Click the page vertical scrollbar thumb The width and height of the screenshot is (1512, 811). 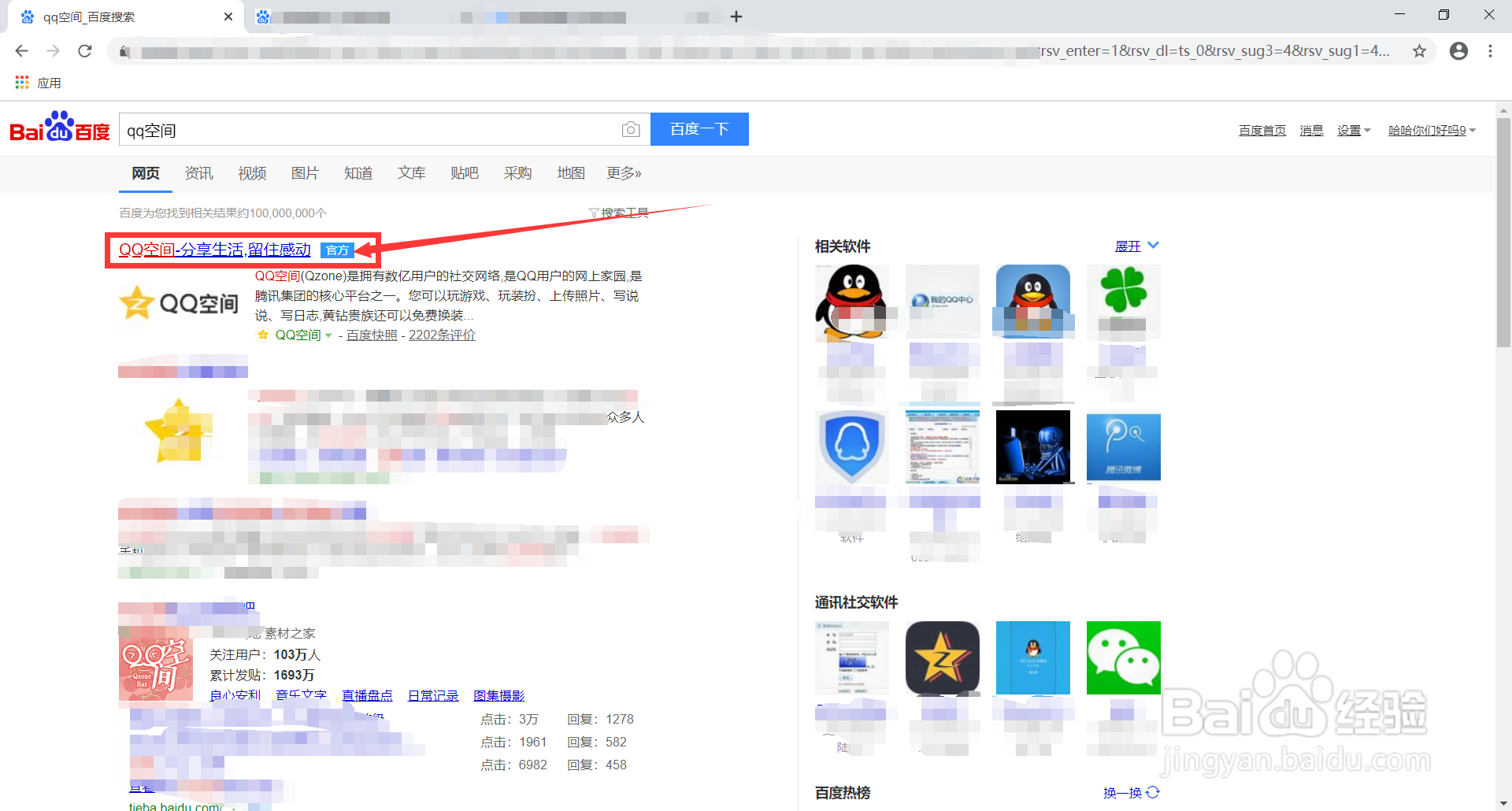[1503, 232]
